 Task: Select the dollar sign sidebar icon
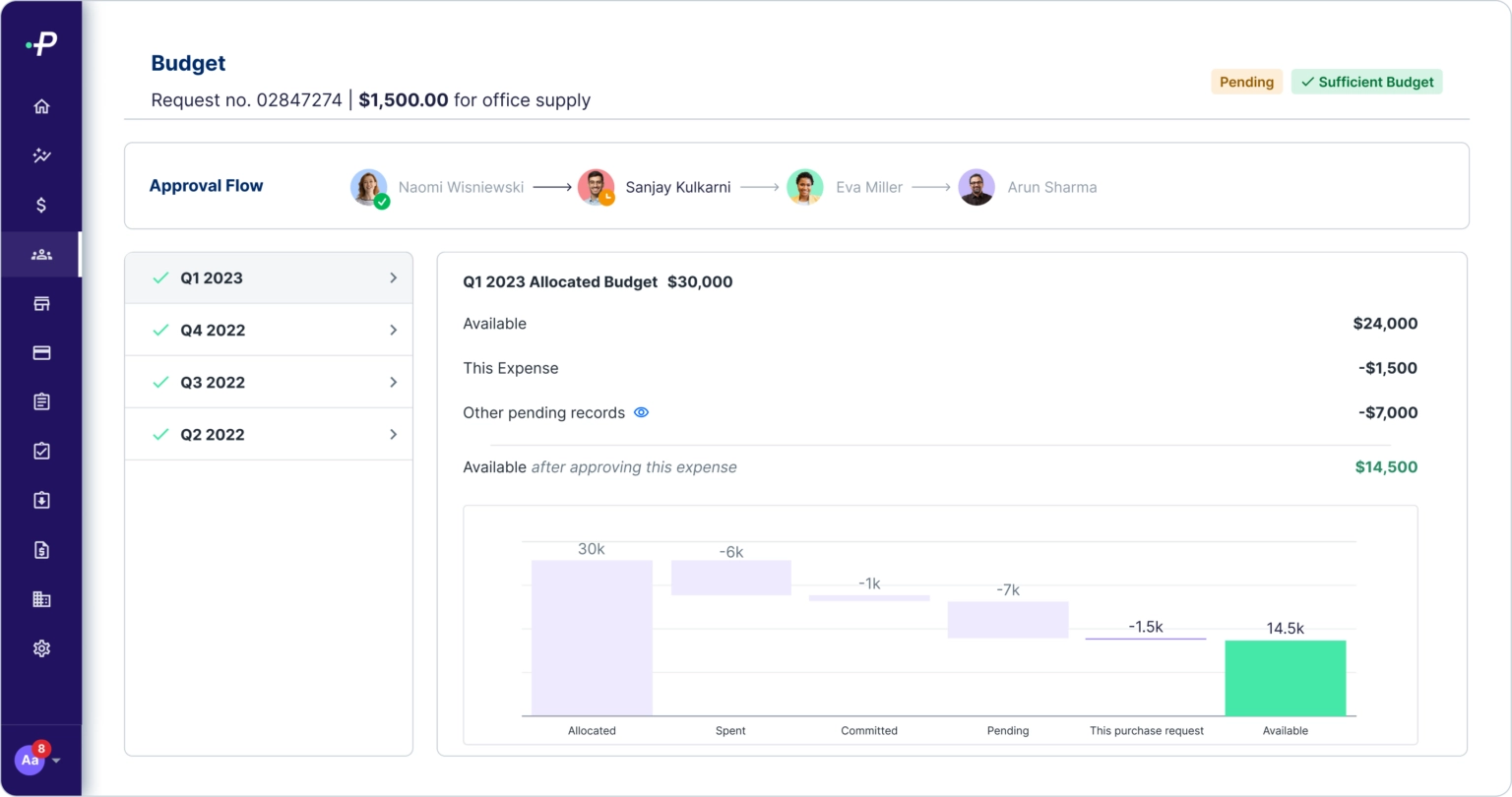[41, 205]
